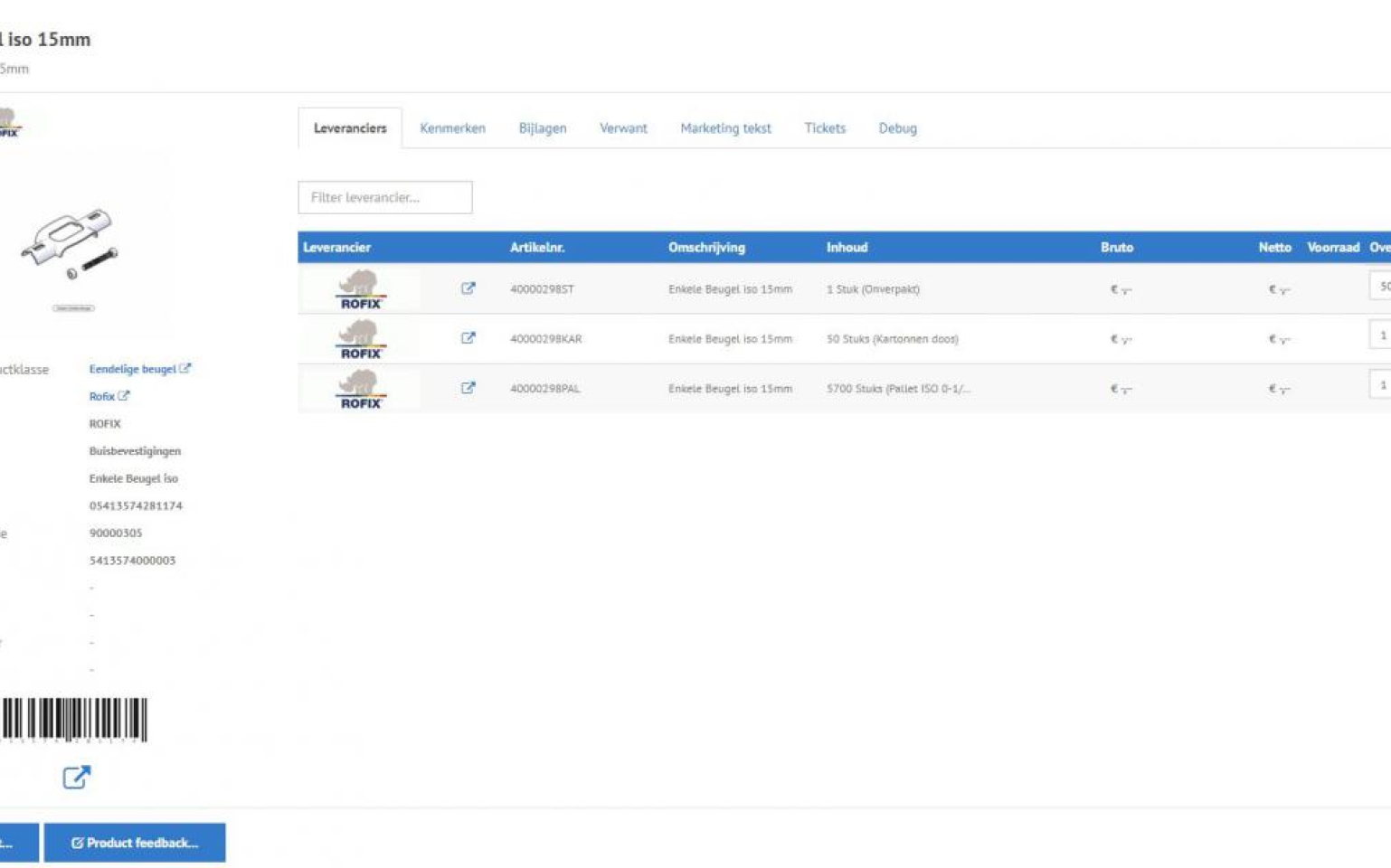Open the Debug tab
Screen dimensions: 1391x868
click(897, 128)
